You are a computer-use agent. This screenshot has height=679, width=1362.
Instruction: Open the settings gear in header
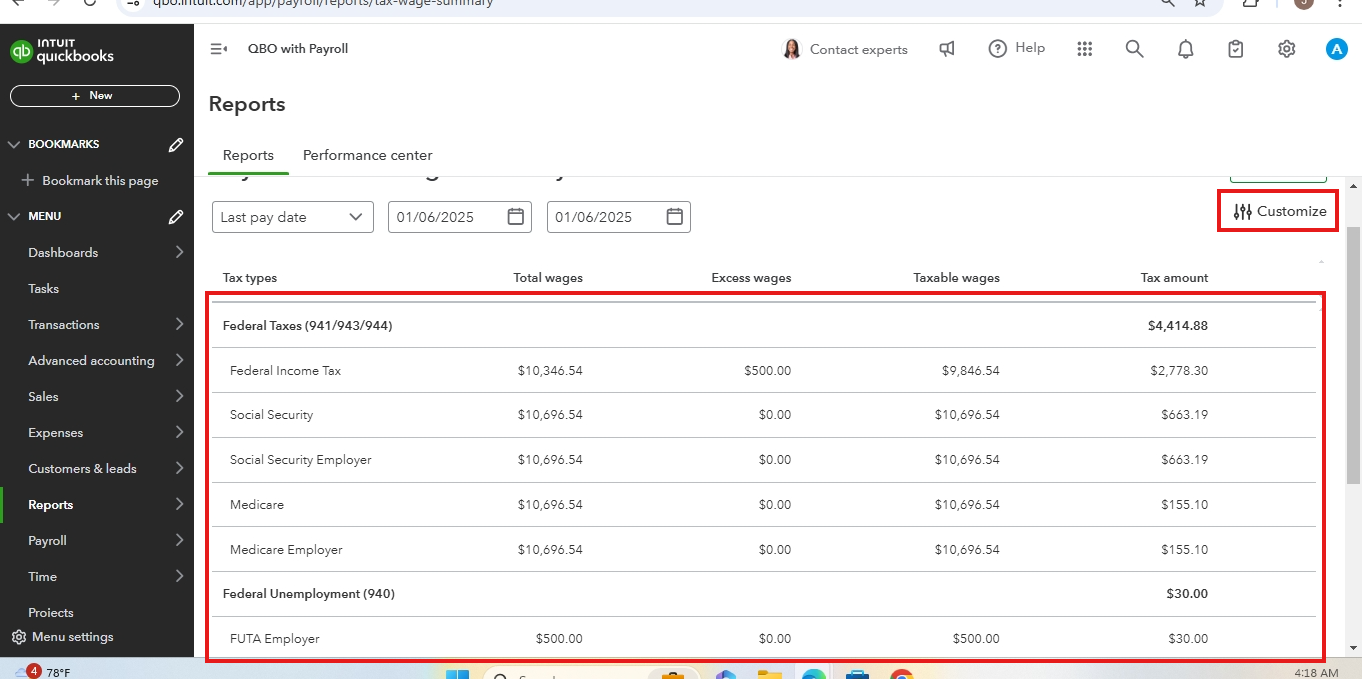(1287, 49)
